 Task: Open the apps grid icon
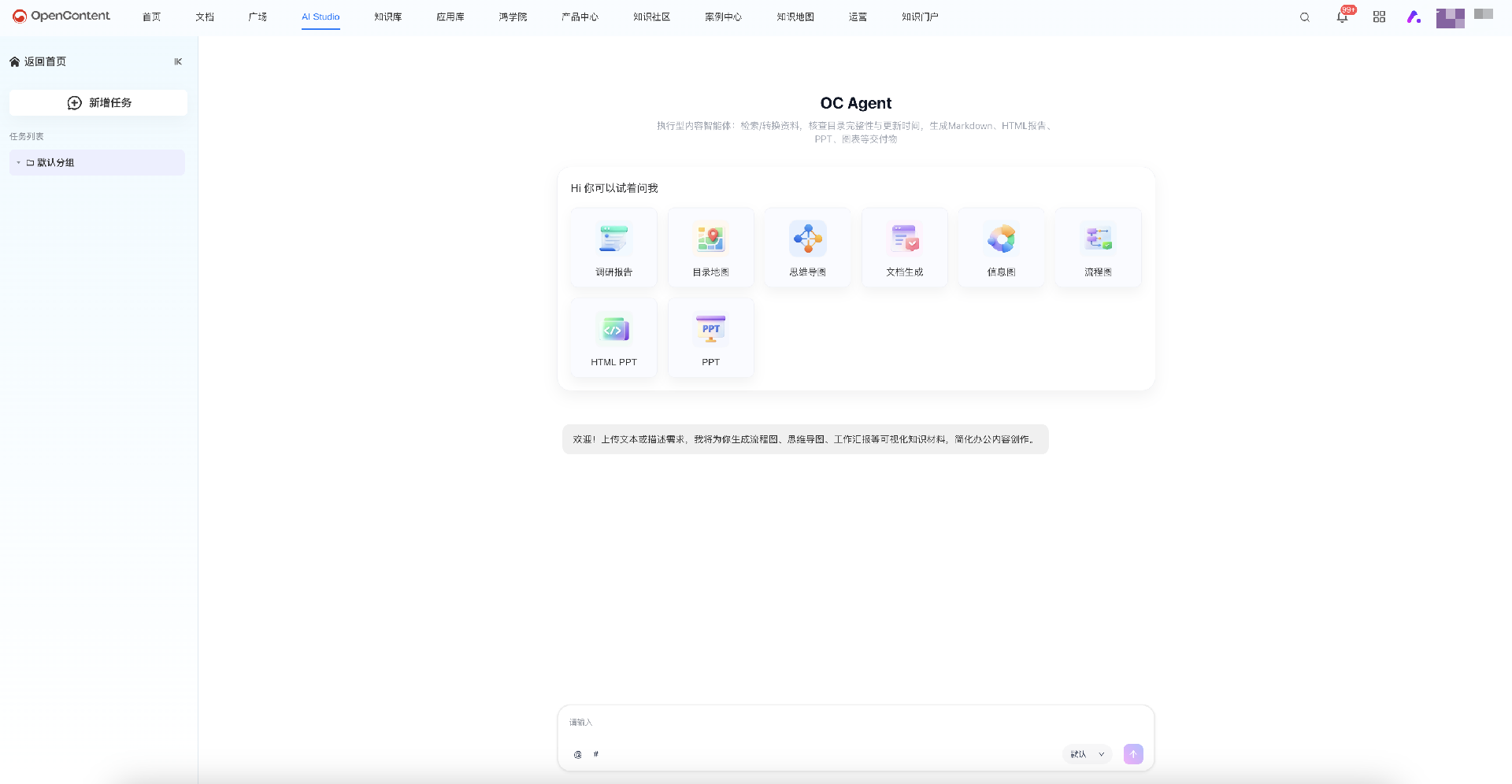tap(1379, 17)
